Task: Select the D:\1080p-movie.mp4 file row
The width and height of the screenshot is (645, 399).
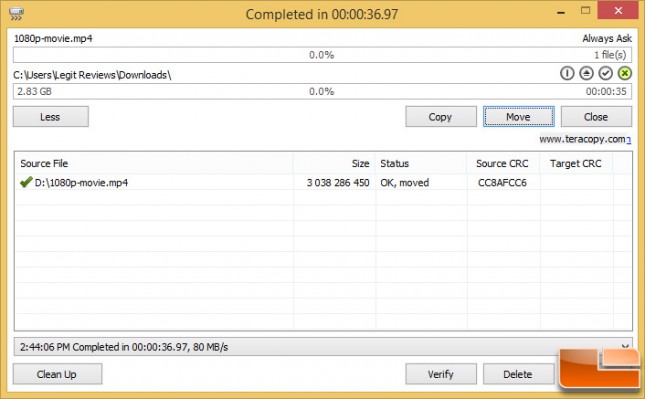Action: pyautogui.click(x=323, y=182)
